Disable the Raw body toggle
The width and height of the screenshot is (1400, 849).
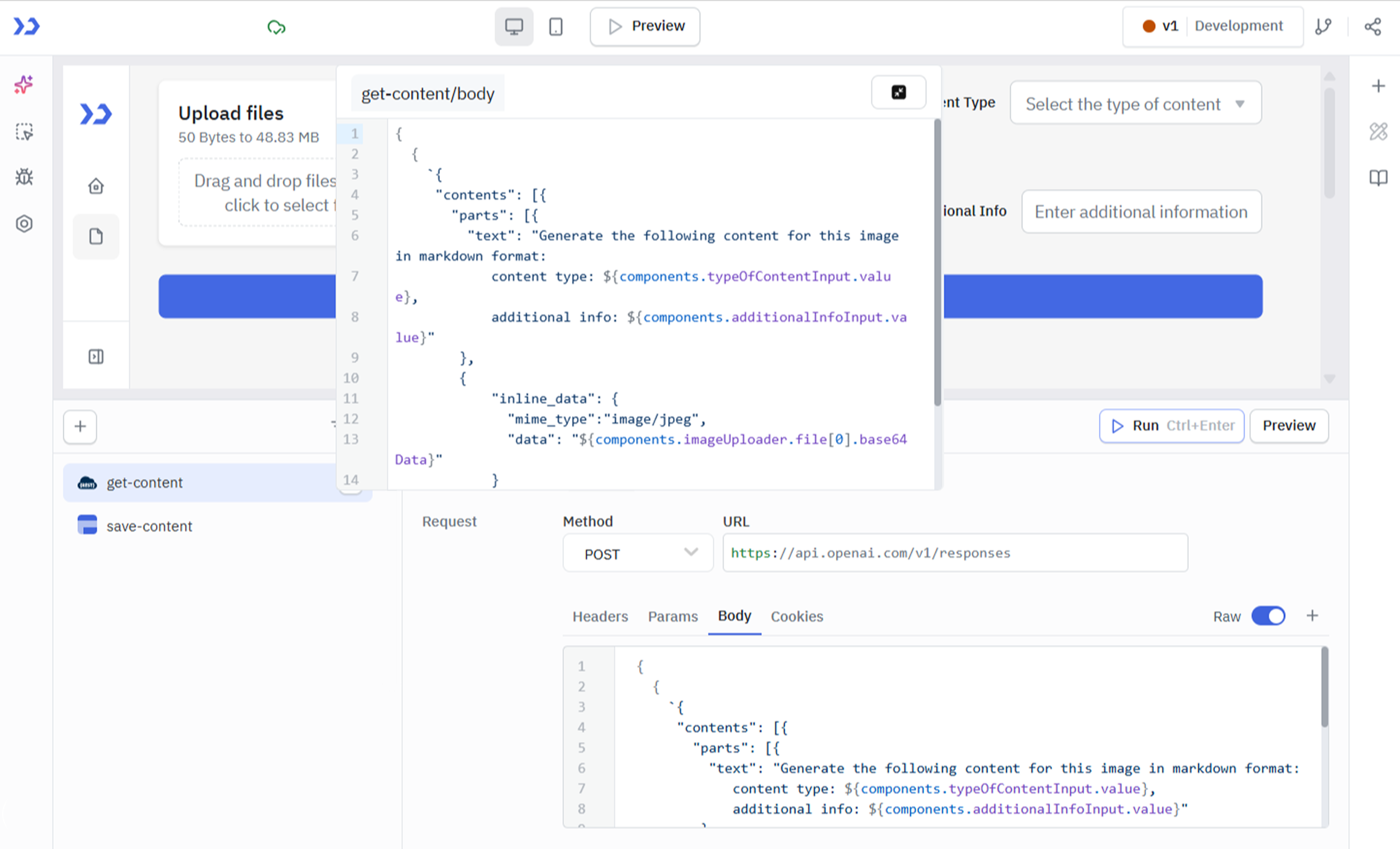pos(1268,616)
